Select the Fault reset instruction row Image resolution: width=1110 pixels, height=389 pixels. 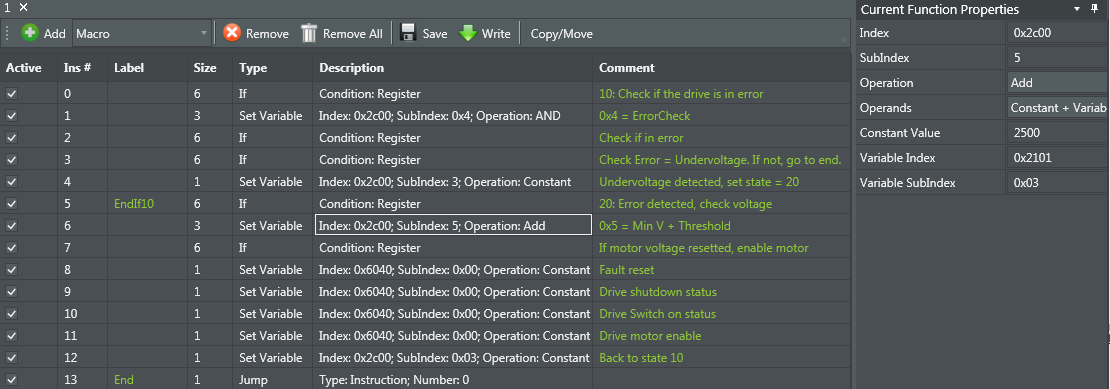click(x=425, y=269)
